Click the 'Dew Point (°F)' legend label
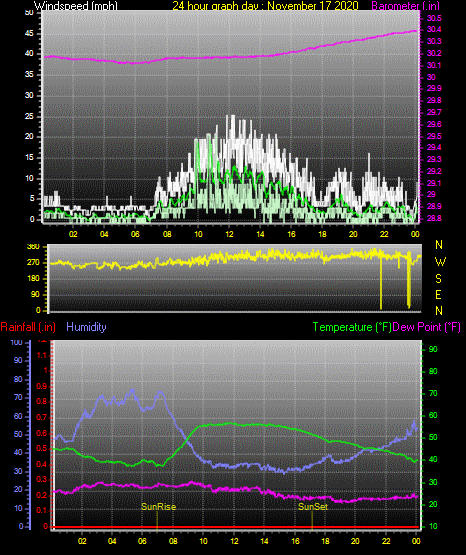Screen dimensions: 466x555 (x=427, y=327)
